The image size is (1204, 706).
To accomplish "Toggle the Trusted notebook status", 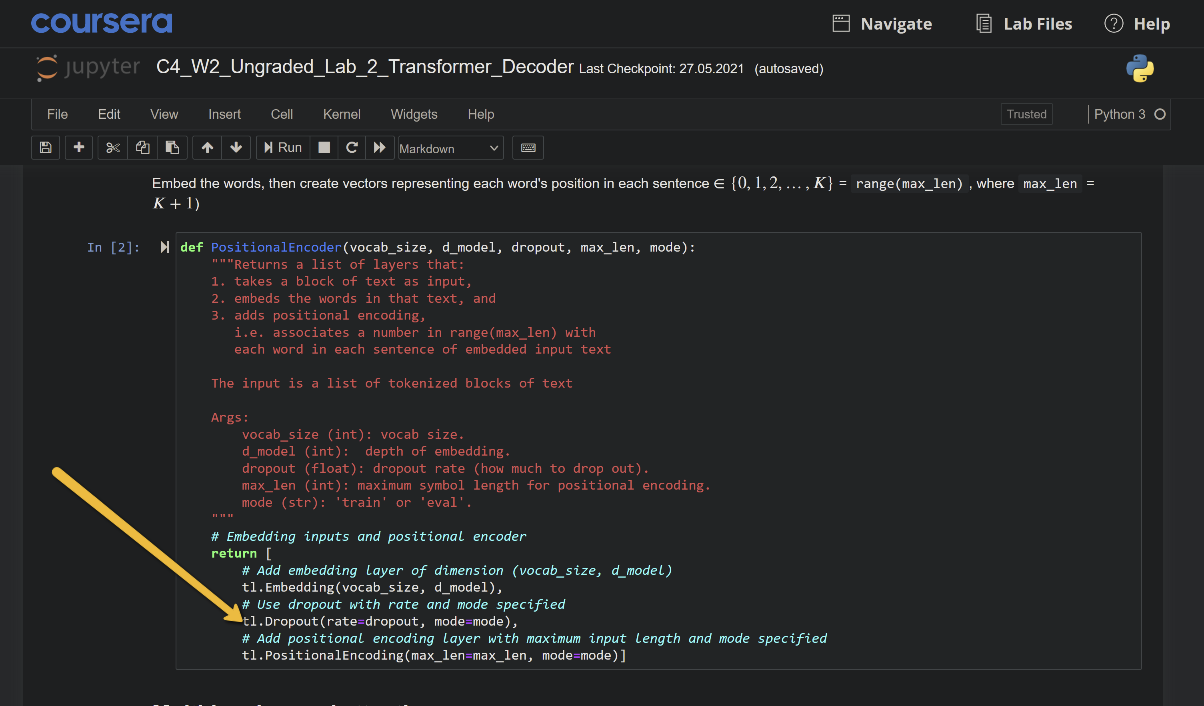I will click(1026, 114).
